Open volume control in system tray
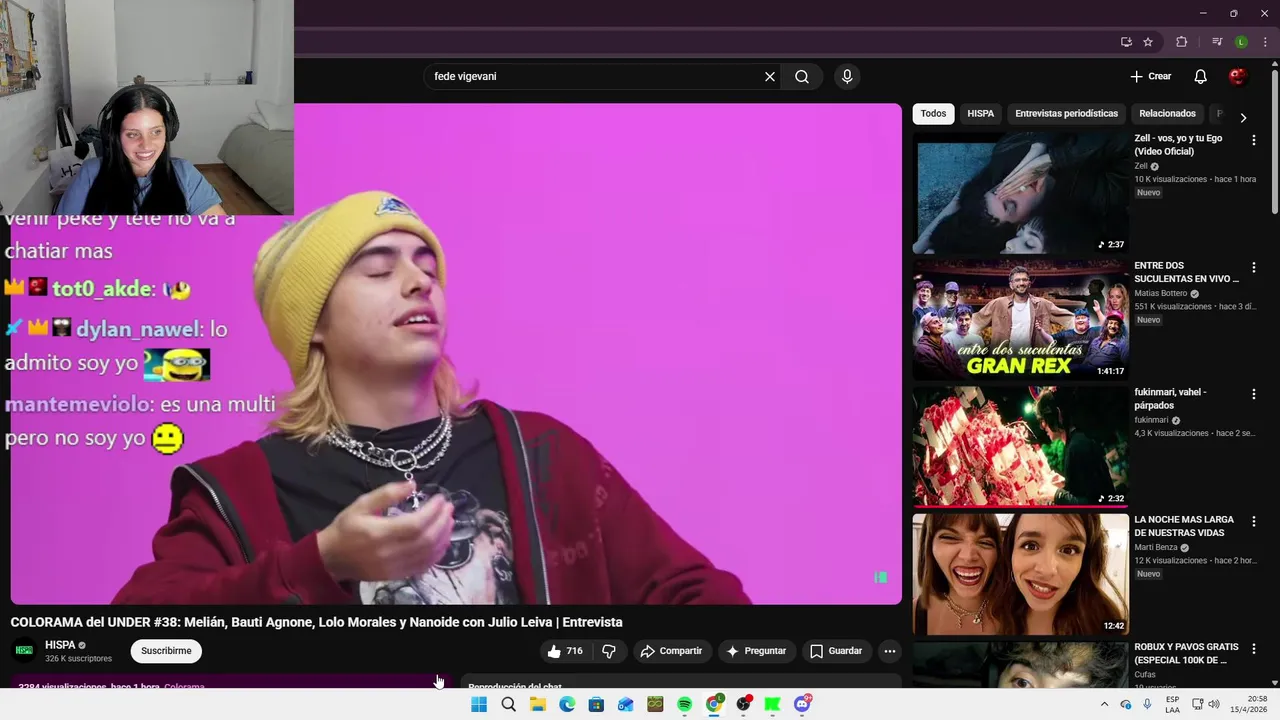The width and height of the screenshot is (1280, 720). point(1214,704)
